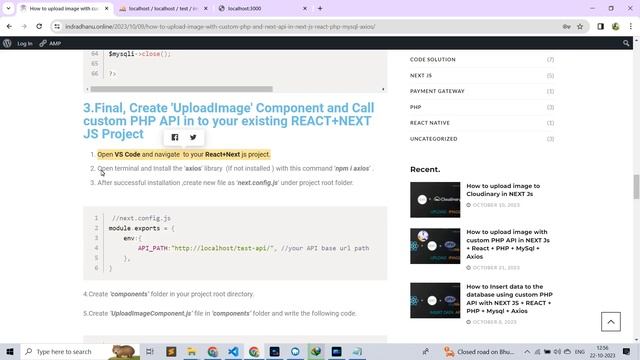Viewport: 640px width, 360px height.
Task: Open the notification center icon
Action: pyautogui.click(x=627, y=352)
